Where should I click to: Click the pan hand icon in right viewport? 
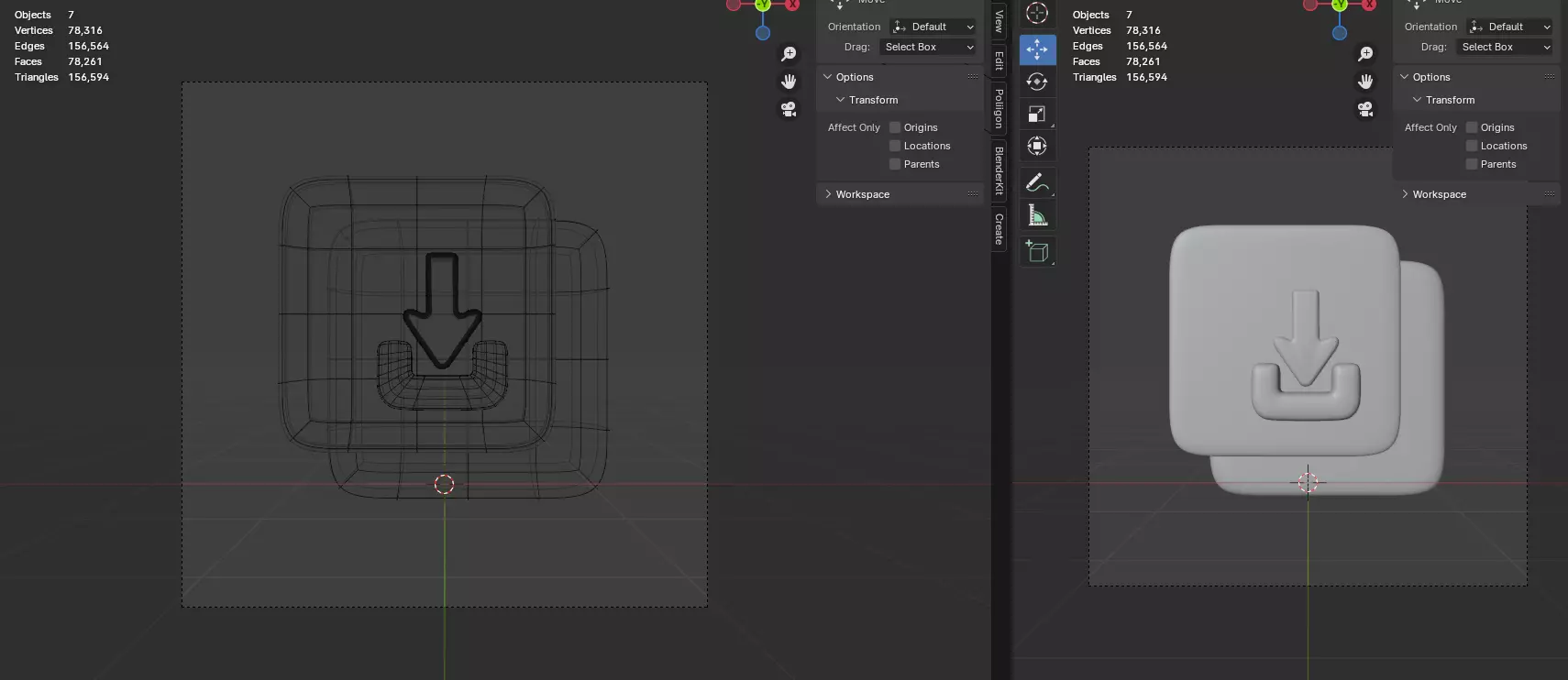[1365, 82]
